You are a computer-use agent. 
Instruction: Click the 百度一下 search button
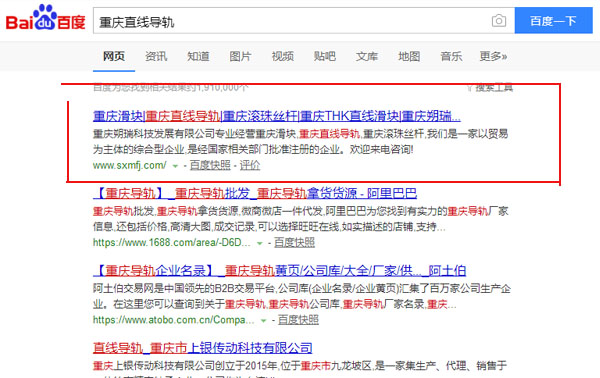[x=553, y=20]
